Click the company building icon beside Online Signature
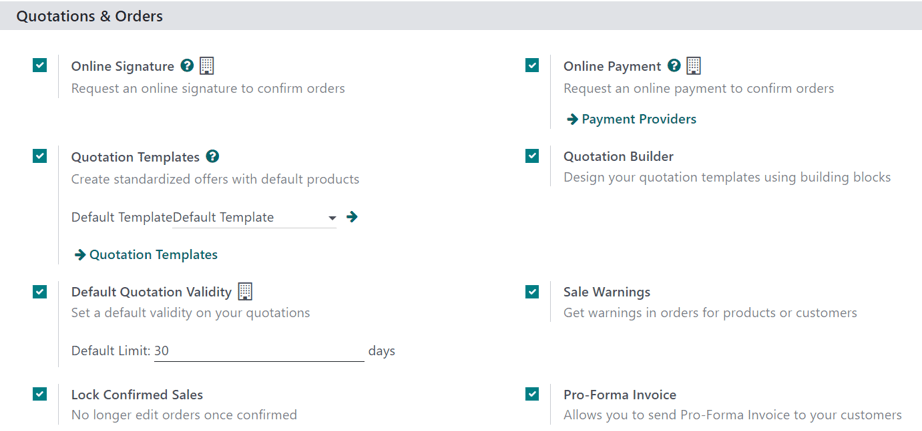922x431 pixels. [x=207, y=66]
